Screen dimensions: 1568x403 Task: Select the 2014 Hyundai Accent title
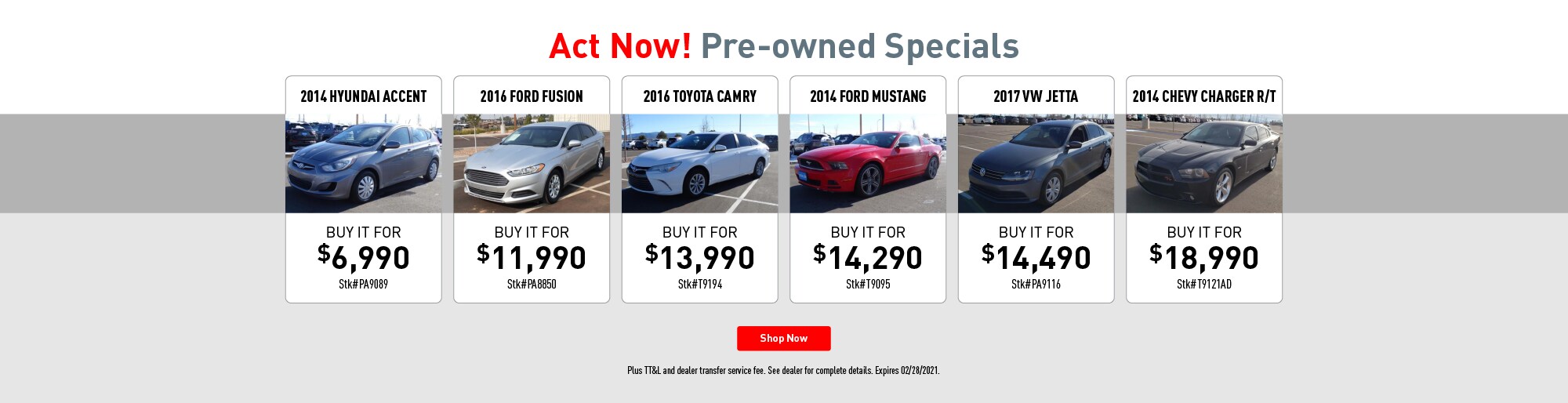363,96
